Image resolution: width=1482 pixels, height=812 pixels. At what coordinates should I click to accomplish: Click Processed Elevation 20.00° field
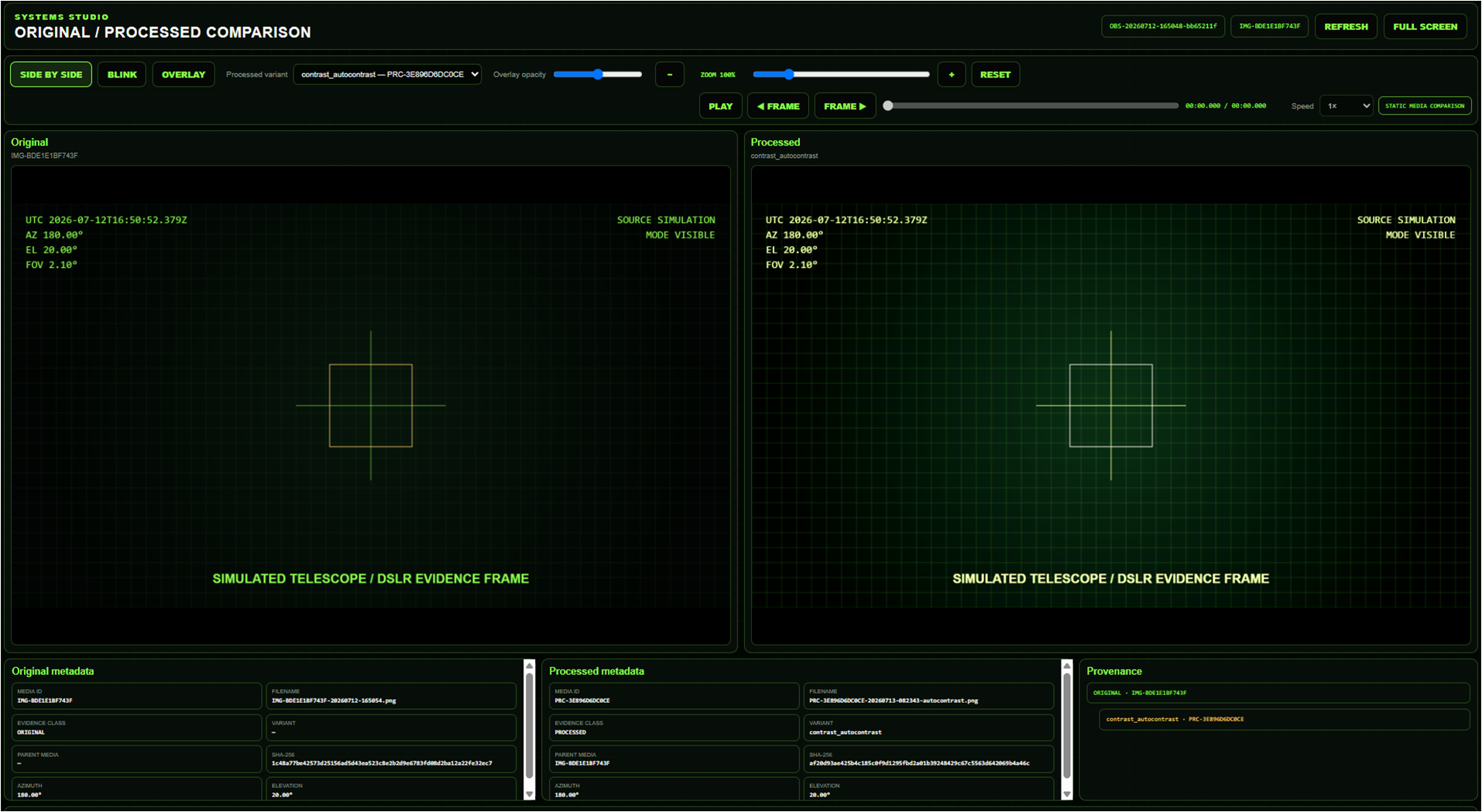click(x=928, y=789)
